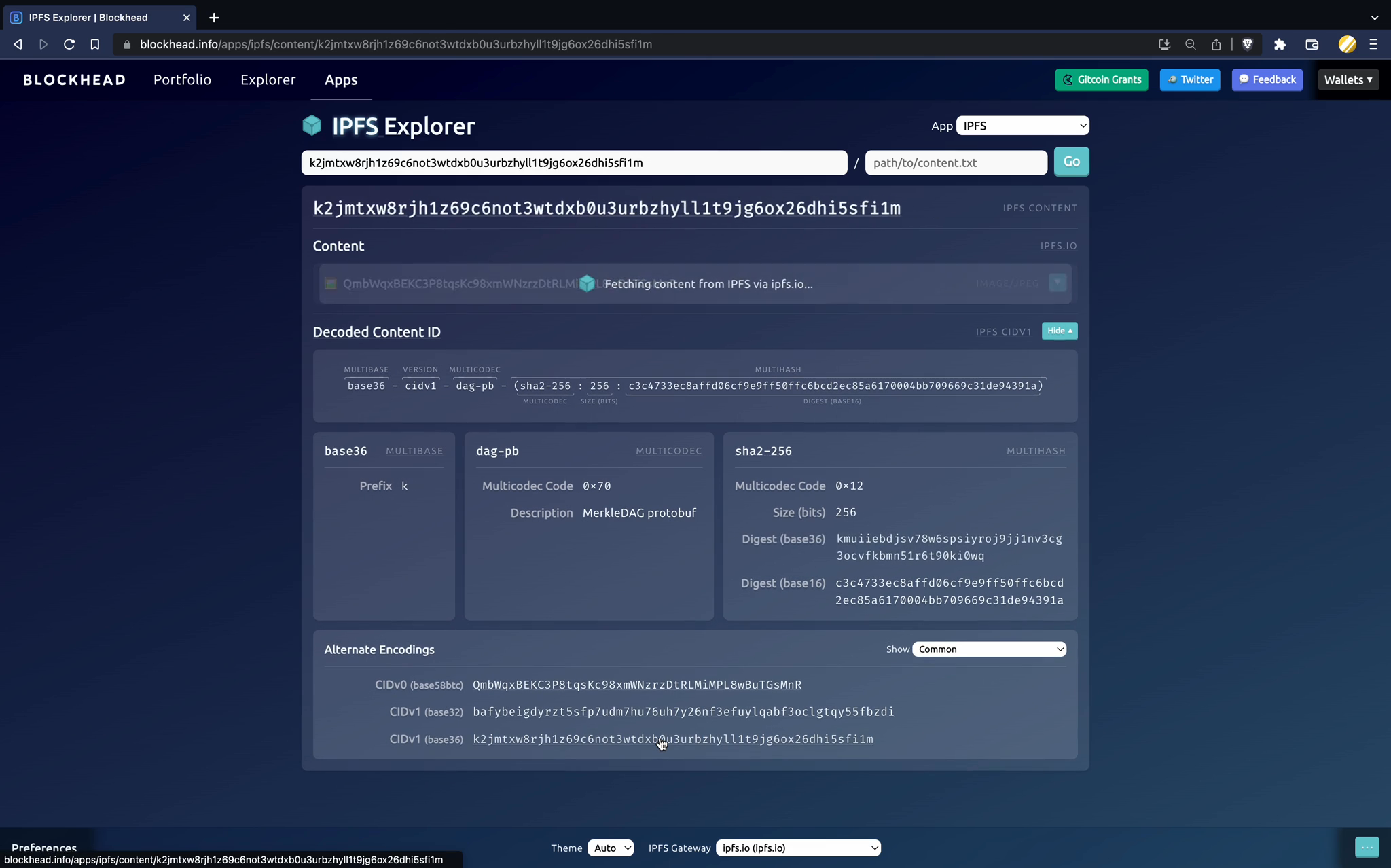Viewport: 1391px width, 868px height.
Task: Click the browser address bar URL
Action: (396, 44)
